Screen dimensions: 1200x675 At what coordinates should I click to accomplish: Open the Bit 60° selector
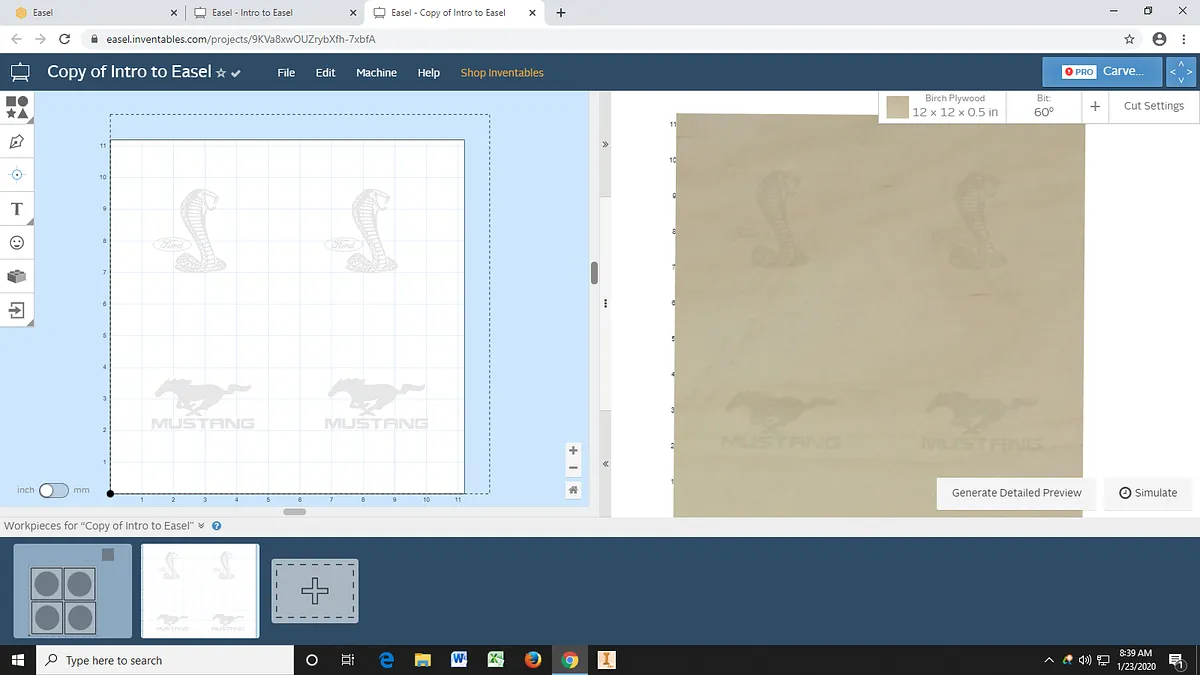point(1043,107)
